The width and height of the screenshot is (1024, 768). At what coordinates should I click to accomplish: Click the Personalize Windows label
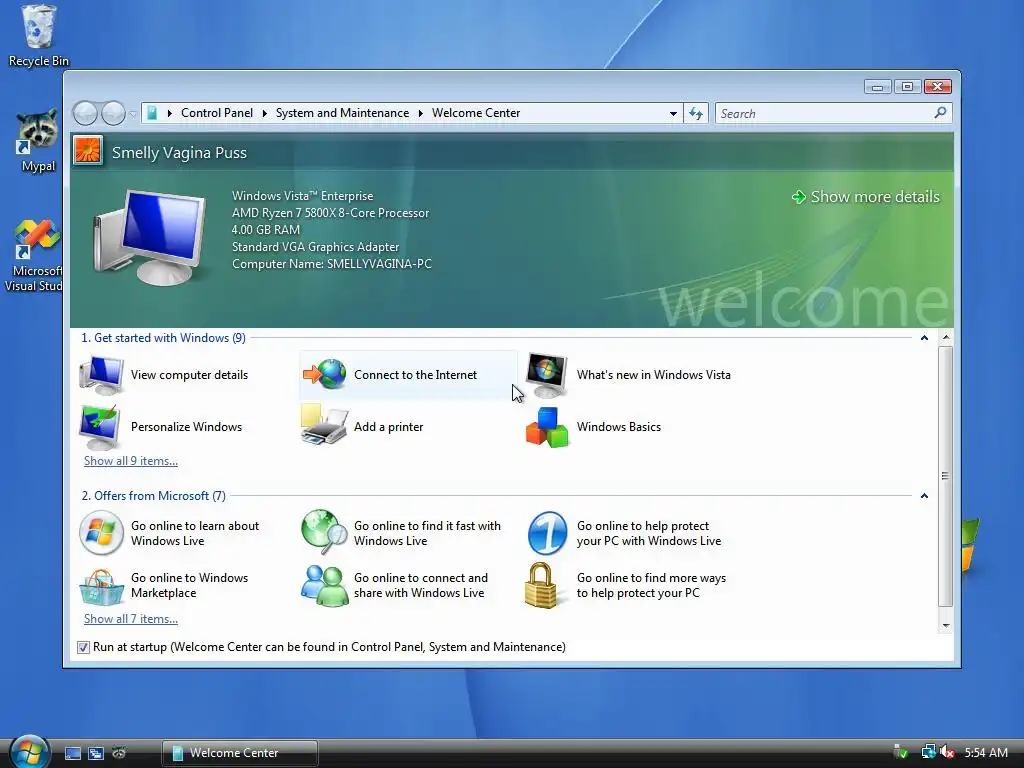[186, 427]
